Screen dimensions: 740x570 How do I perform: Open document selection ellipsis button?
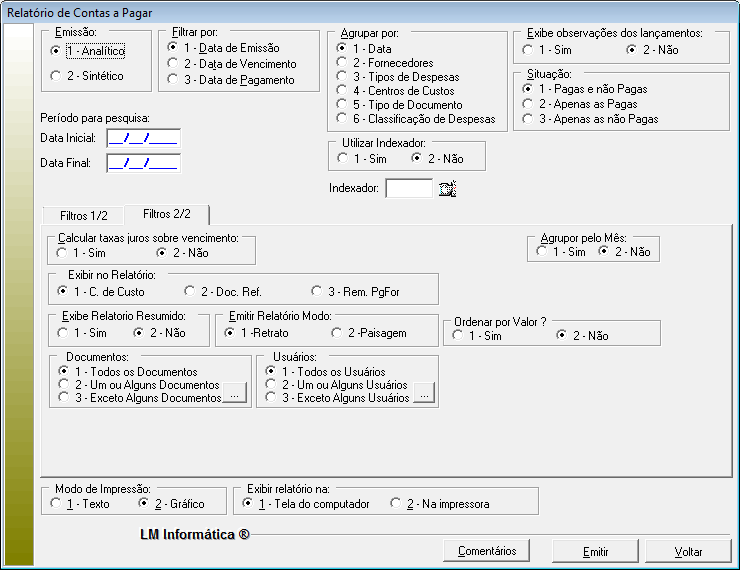click(x=233, y=397)
